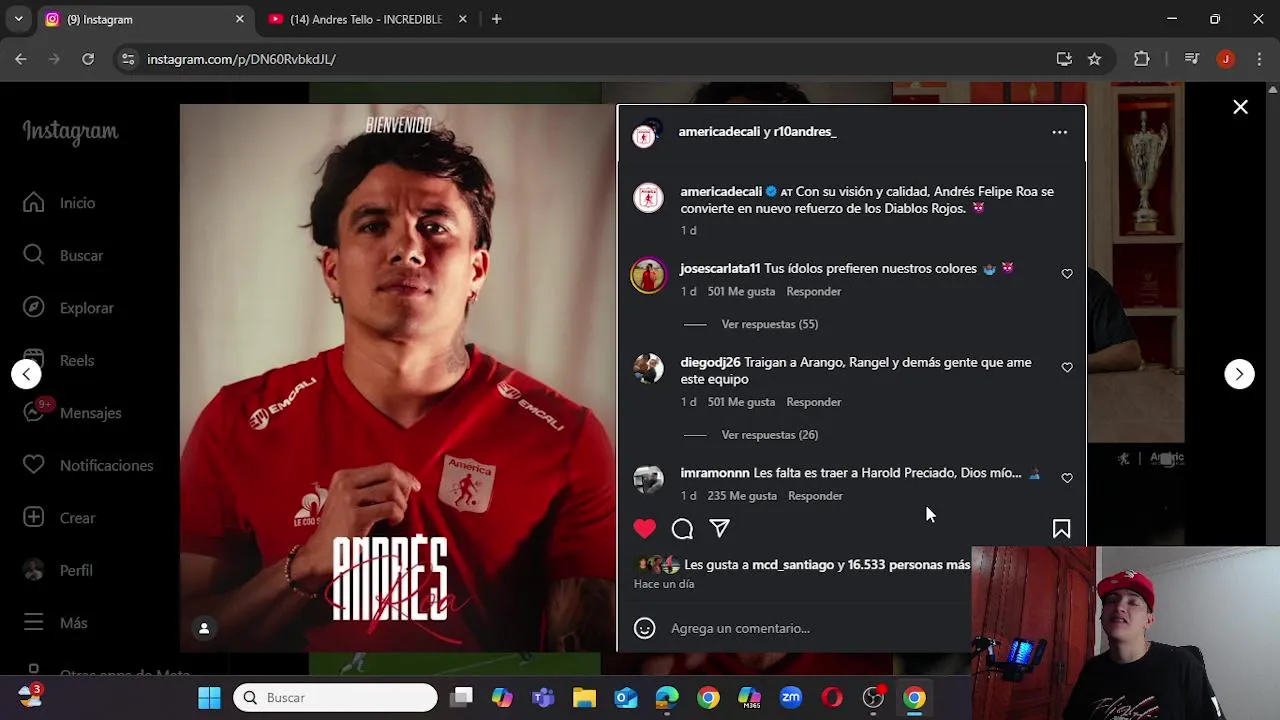Open the r10andres_ profile link
Screen dimensions: 1280x720
(x=805, y=132)
